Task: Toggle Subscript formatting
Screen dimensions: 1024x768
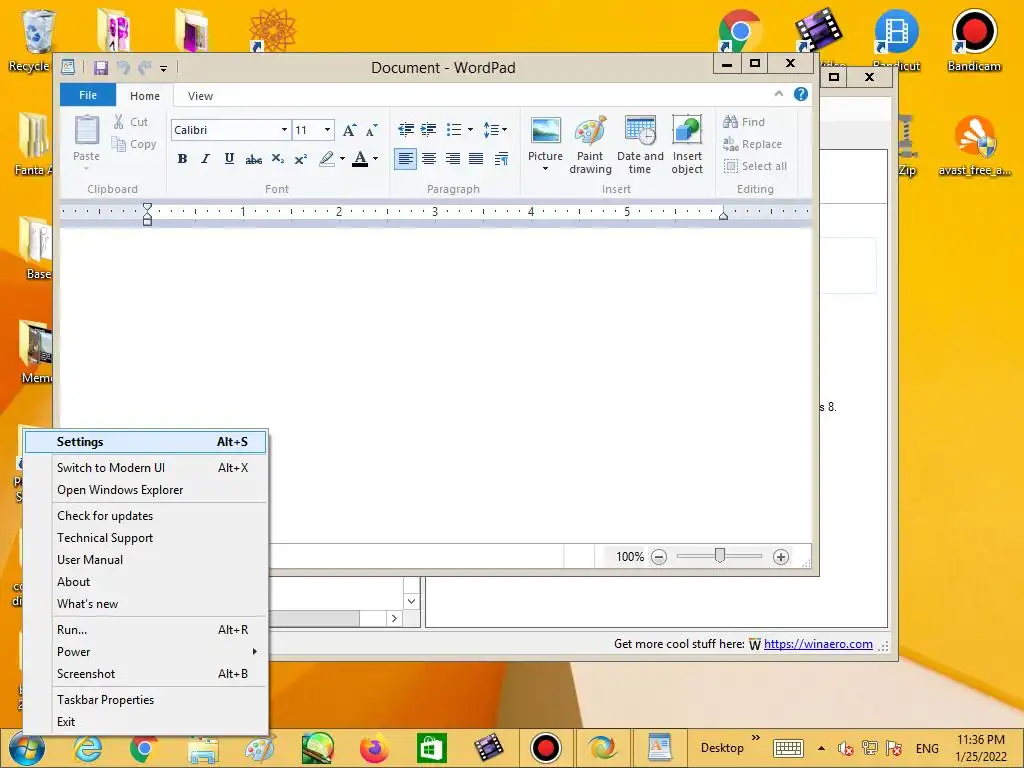Action: click(278, 159)
